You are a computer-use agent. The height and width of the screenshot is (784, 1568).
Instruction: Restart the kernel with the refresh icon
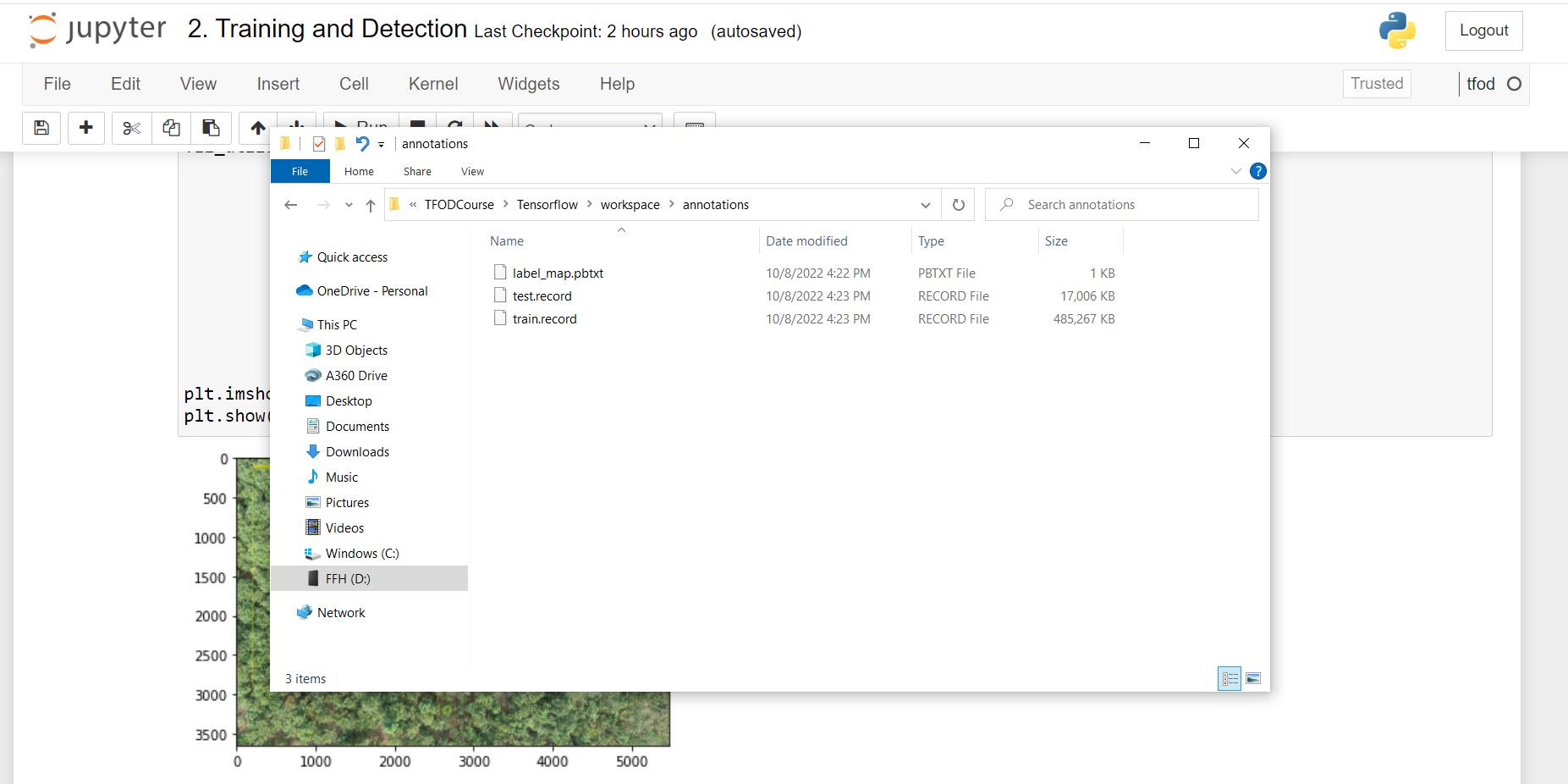pos(454,125)
